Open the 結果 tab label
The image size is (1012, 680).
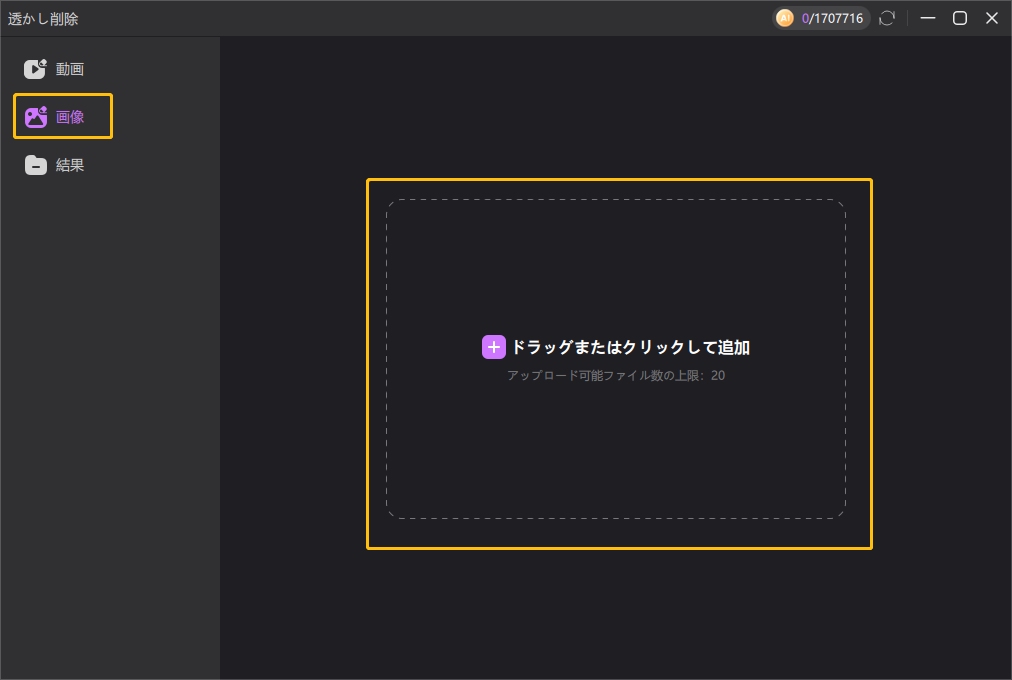(70, 165)
